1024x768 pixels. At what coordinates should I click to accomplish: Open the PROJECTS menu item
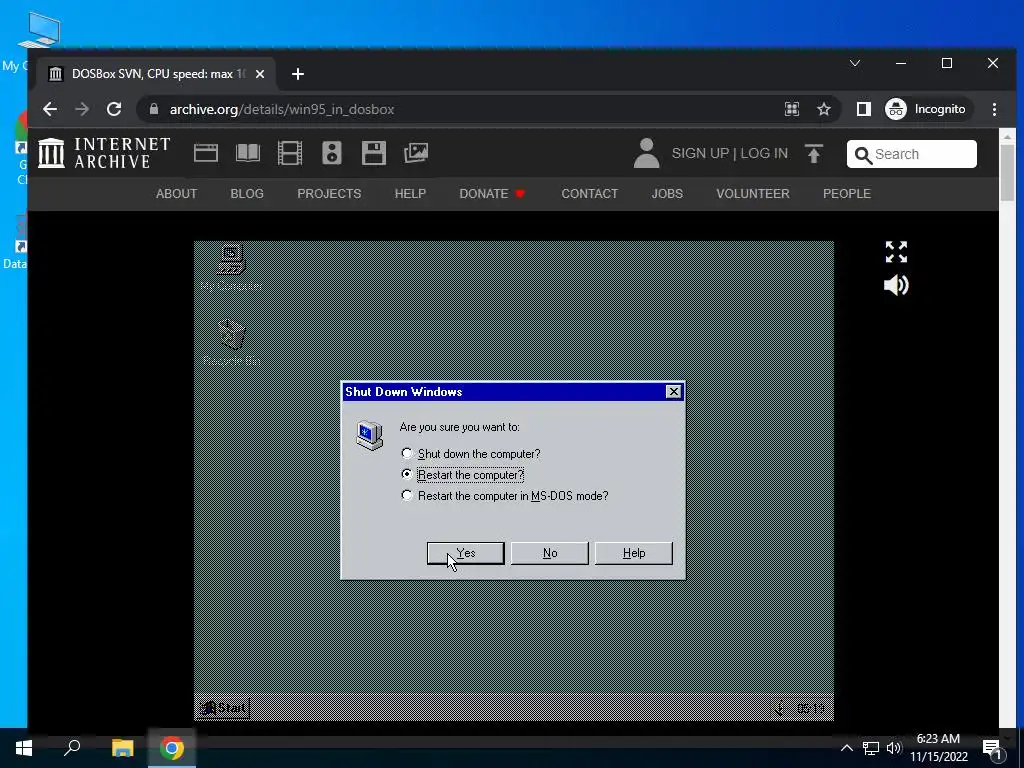pyautogui.click(x=329, y=194)
